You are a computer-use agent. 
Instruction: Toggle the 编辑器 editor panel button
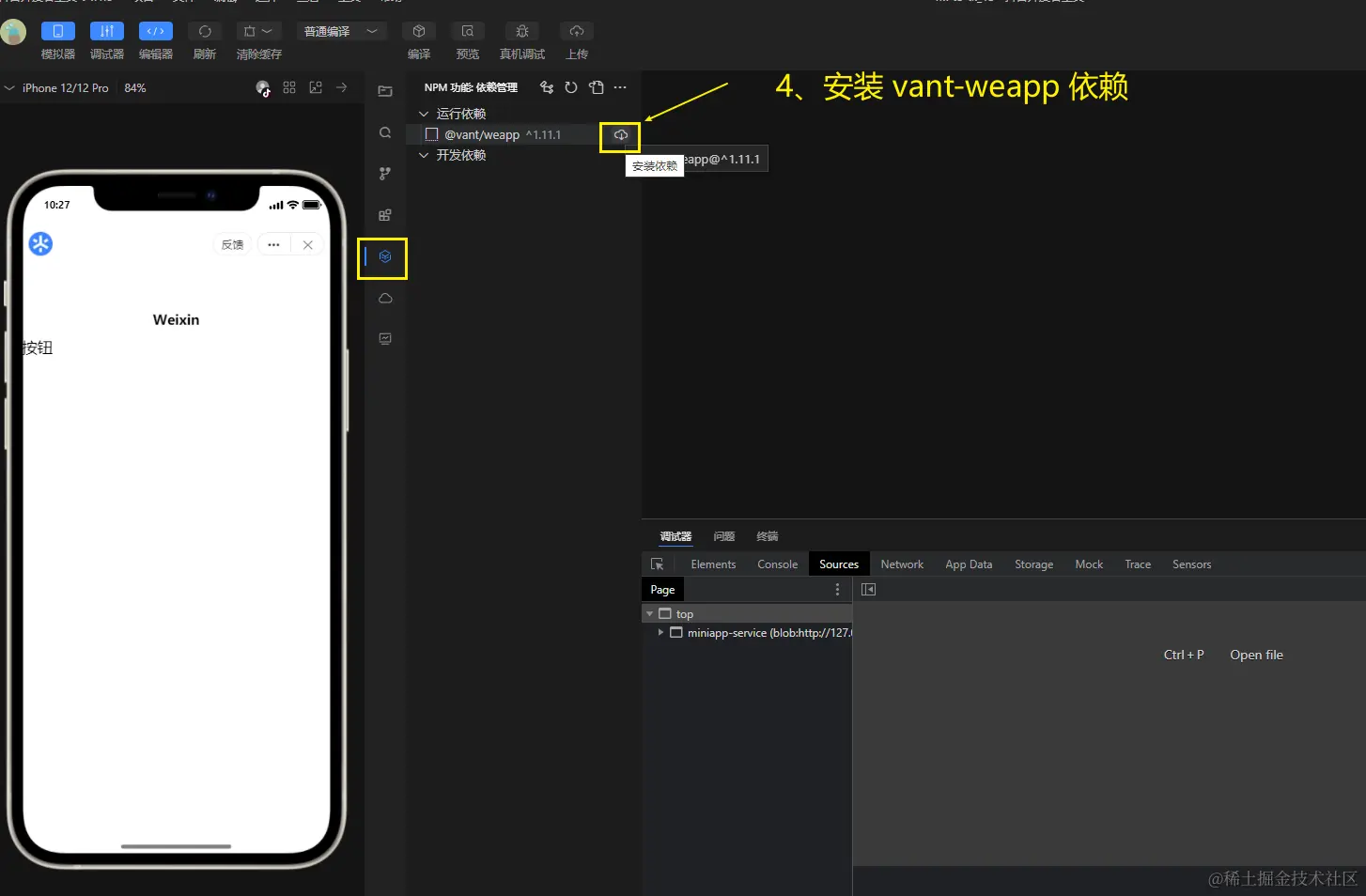point(156,31)
